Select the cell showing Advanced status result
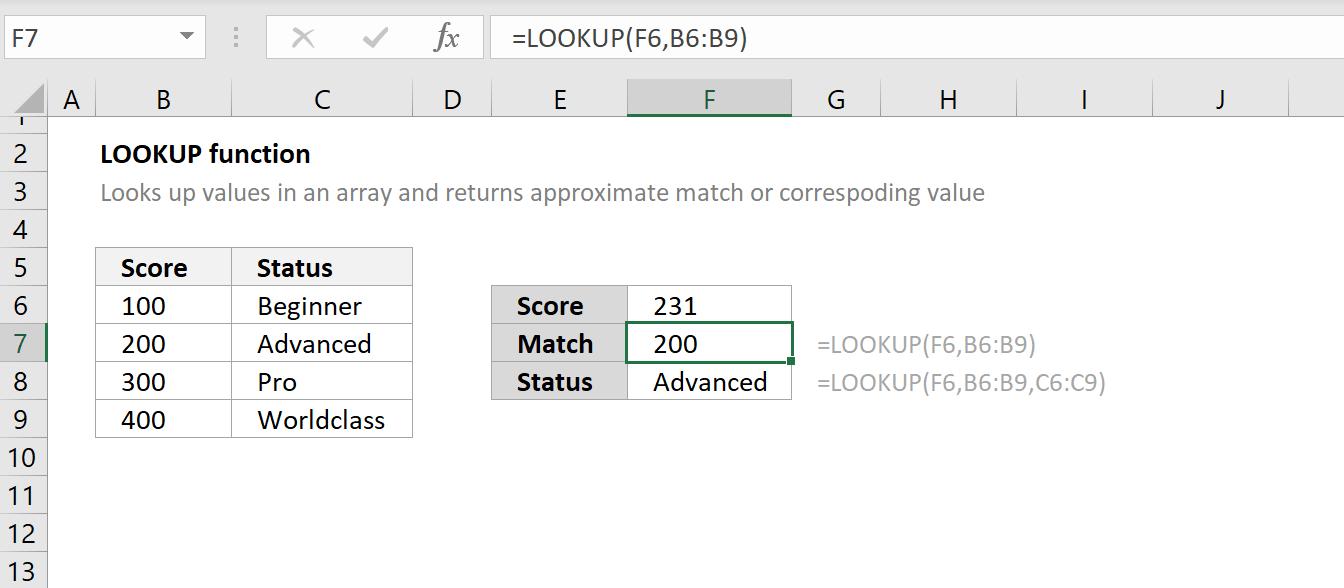 (x=709, y=381)
